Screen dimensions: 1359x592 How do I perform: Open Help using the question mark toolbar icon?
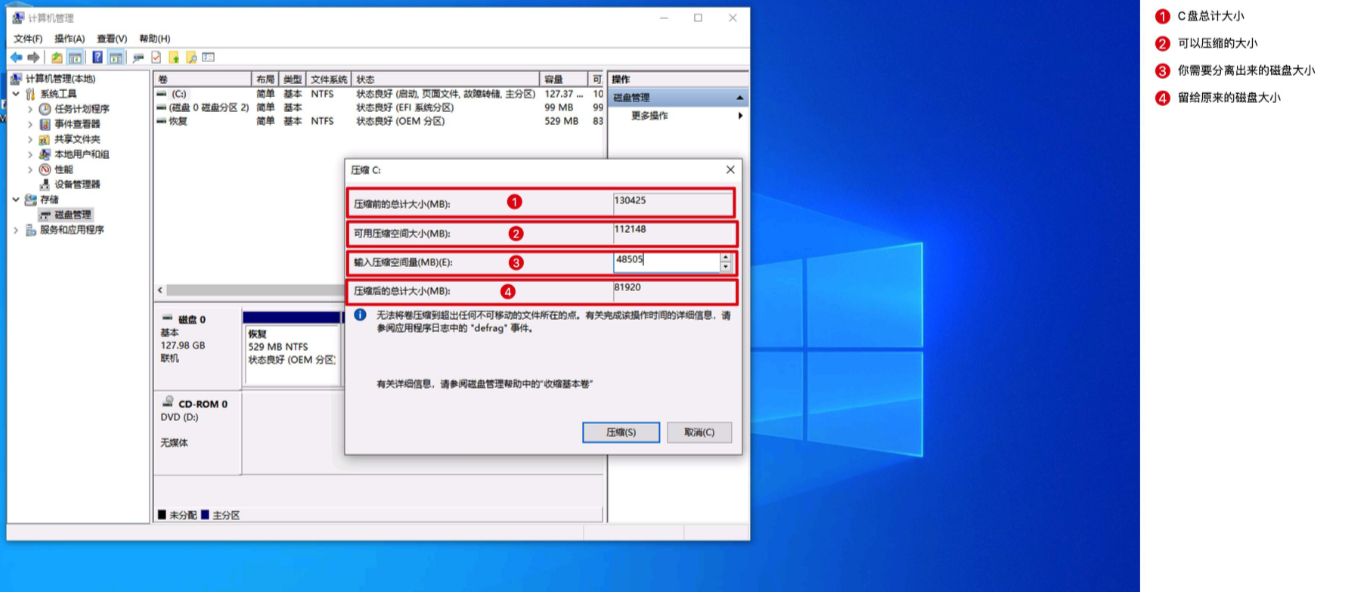(x=98, y=57)
